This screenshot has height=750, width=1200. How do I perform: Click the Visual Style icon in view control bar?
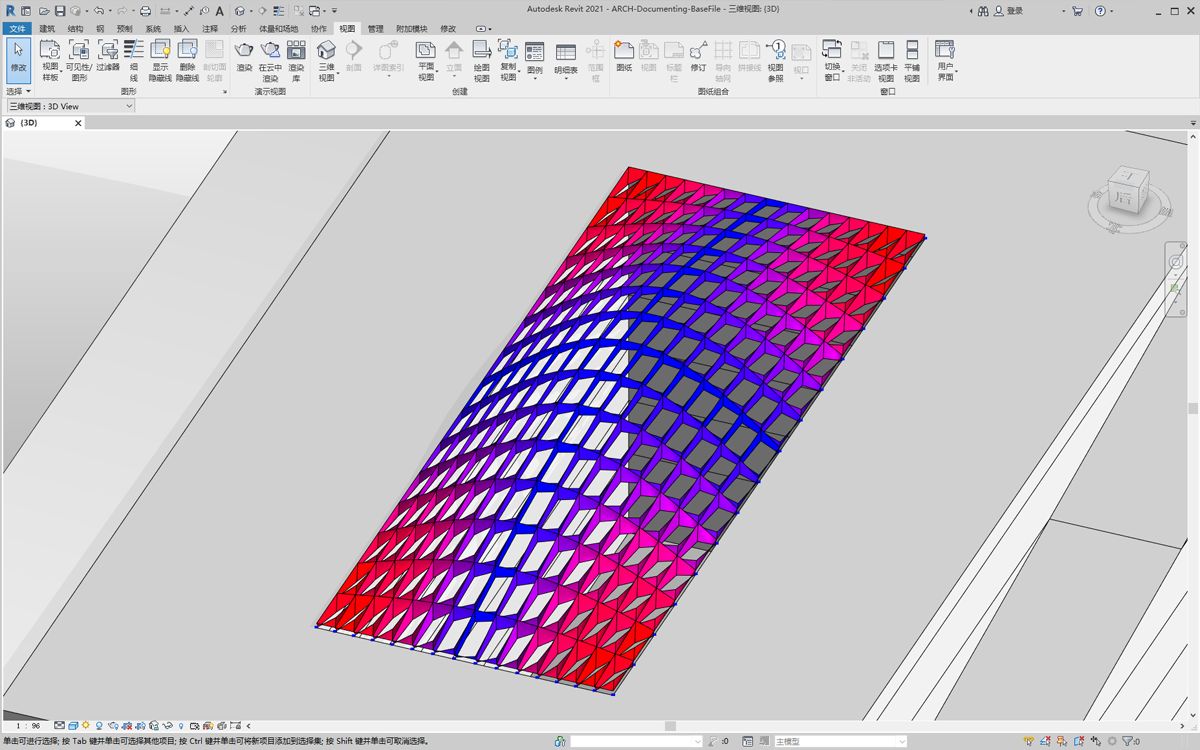(73, 725)
